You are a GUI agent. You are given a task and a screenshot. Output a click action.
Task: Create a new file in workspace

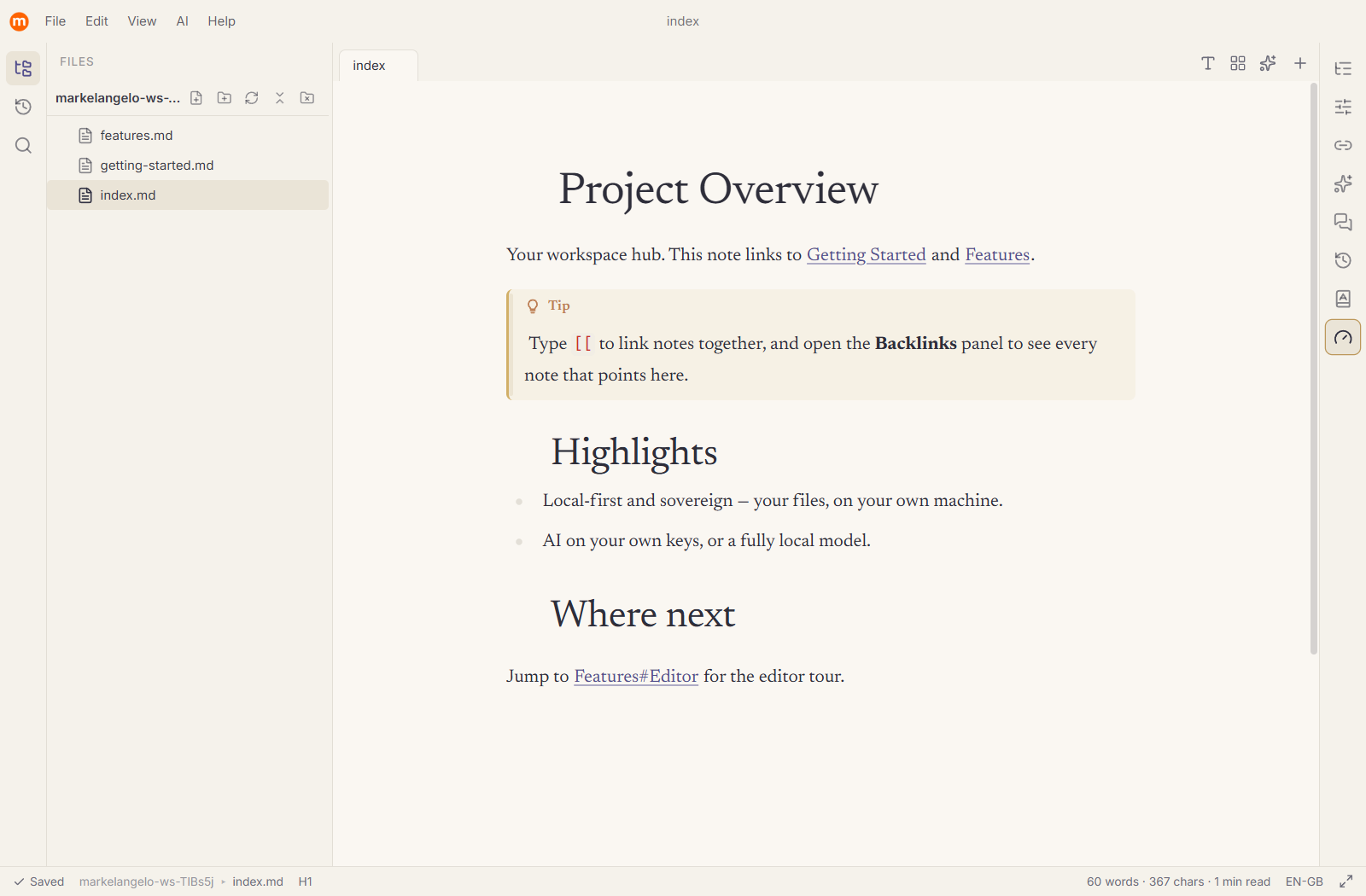196,98
